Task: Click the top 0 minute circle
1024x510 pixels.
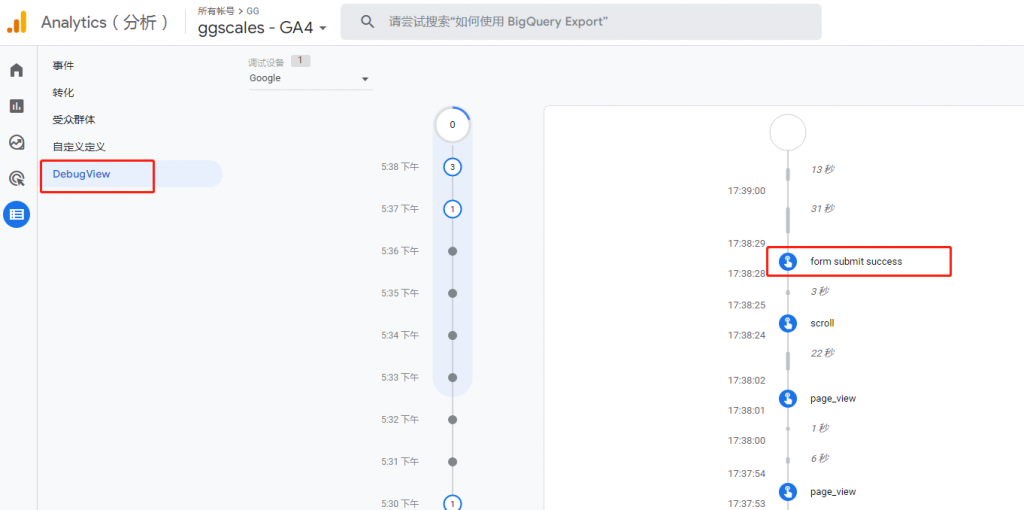Action: [453, 125]
